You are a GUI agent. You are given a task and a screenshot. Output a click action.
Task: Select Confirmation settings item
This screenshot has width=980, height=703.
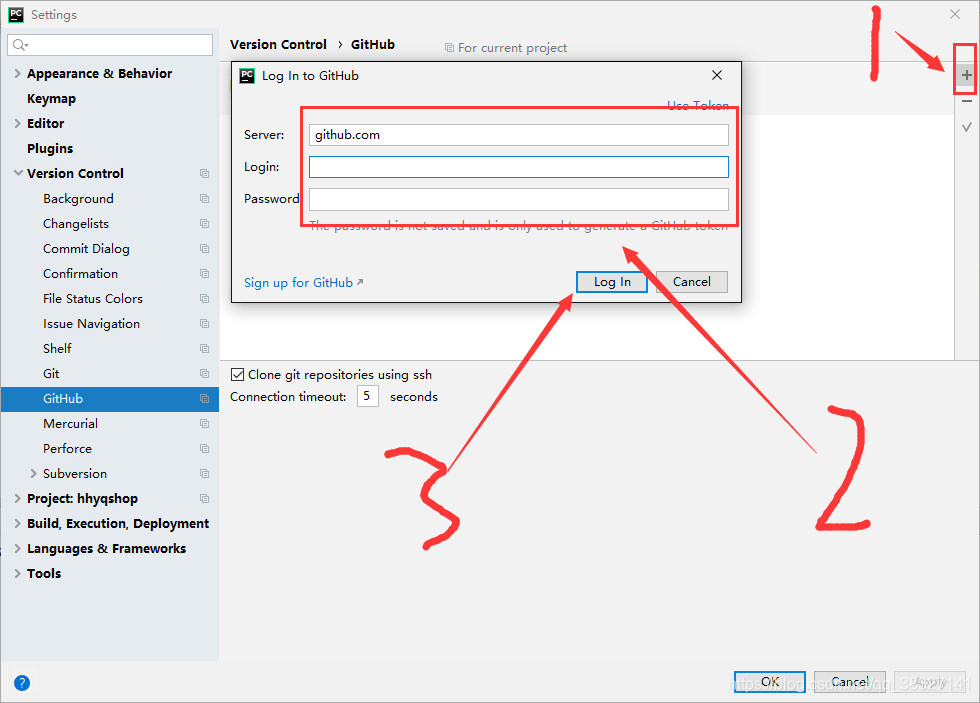tap(80, 274)
